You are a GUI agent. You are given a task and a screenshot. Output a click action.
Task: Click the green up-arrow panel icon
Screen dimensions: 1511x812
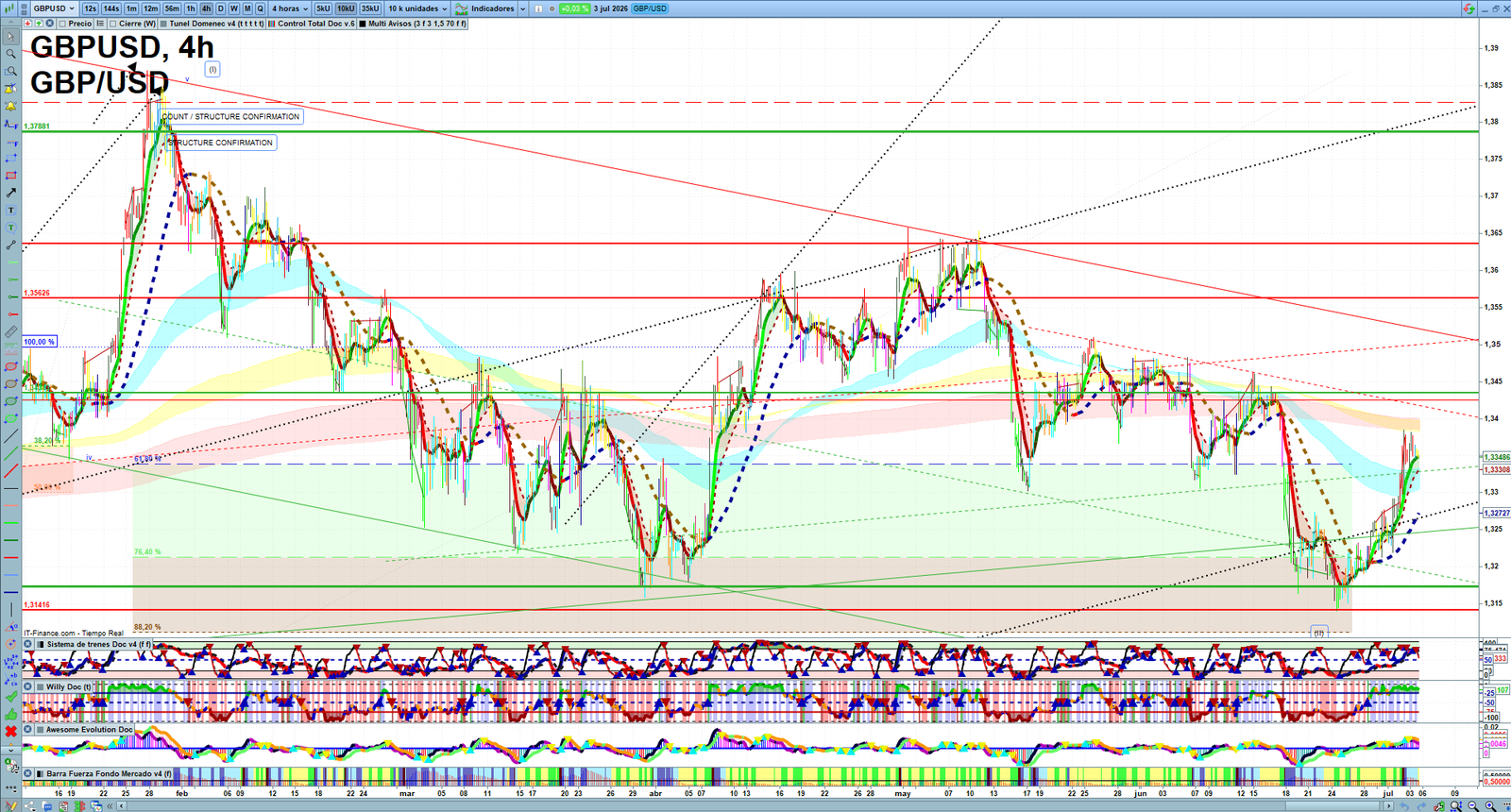39,23
